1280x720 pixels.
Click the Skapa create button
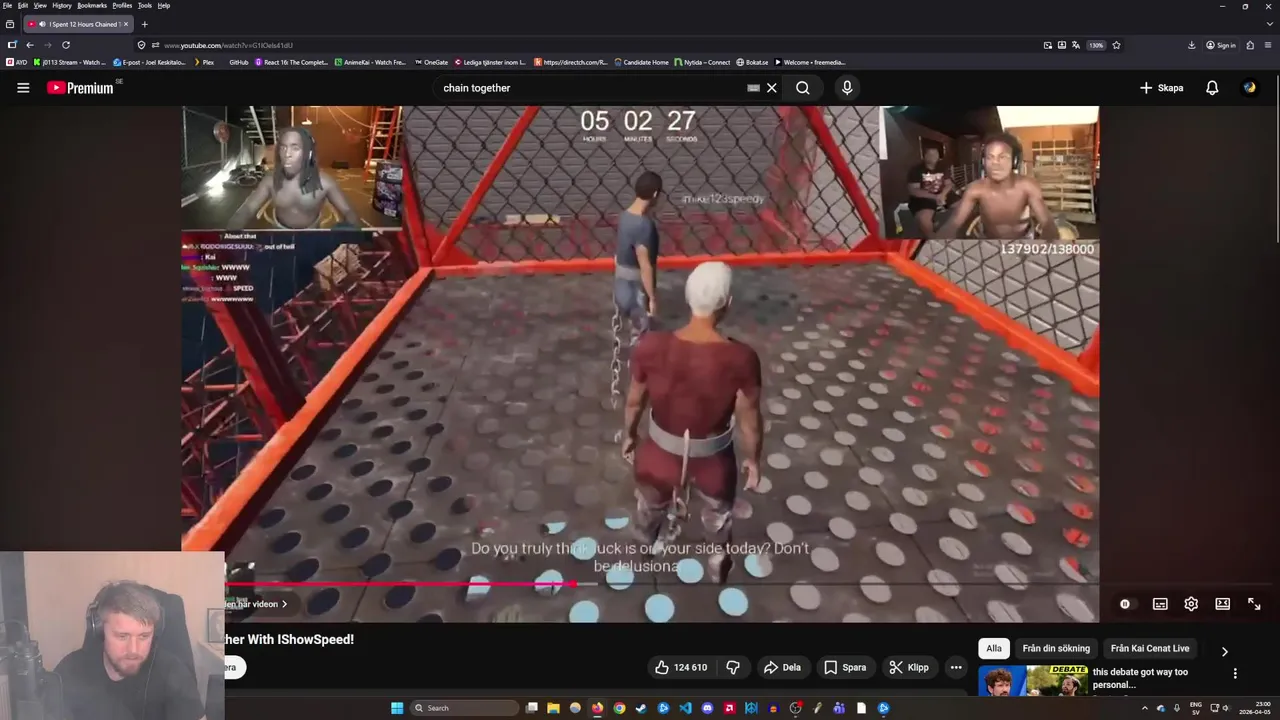(1161, 88)
